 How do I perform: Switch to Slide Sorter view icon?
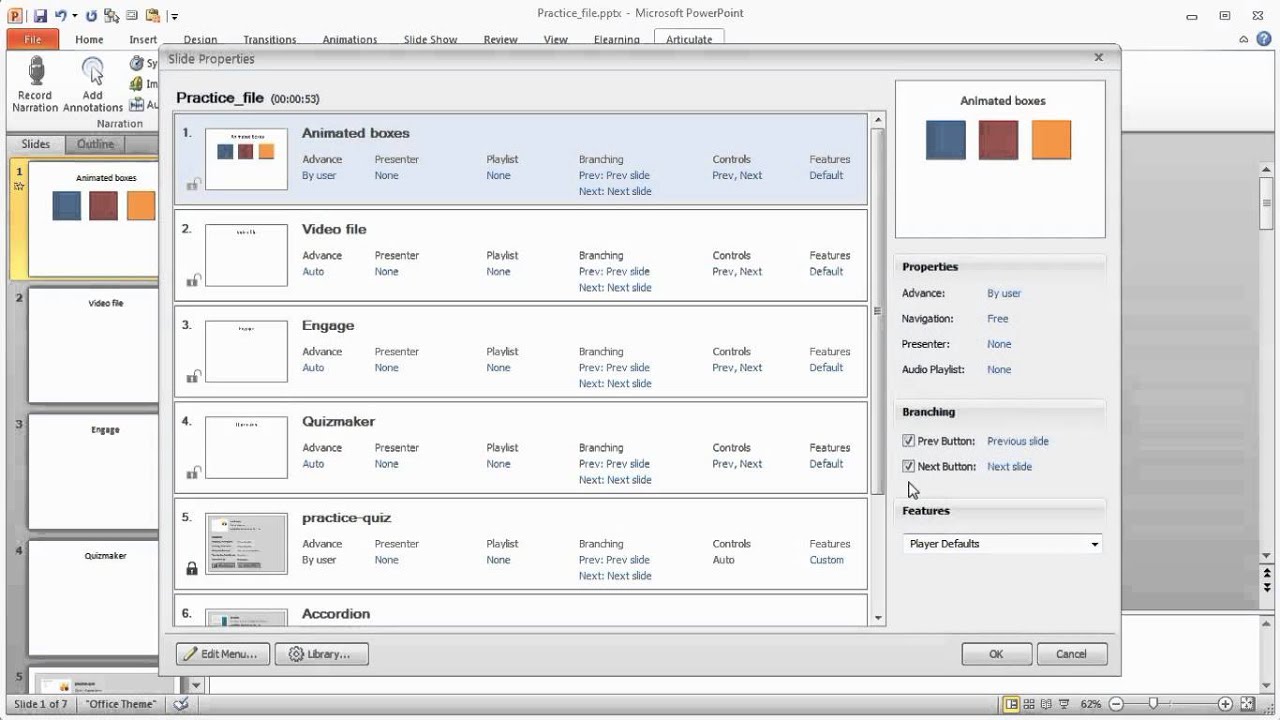click(1030, 704)
